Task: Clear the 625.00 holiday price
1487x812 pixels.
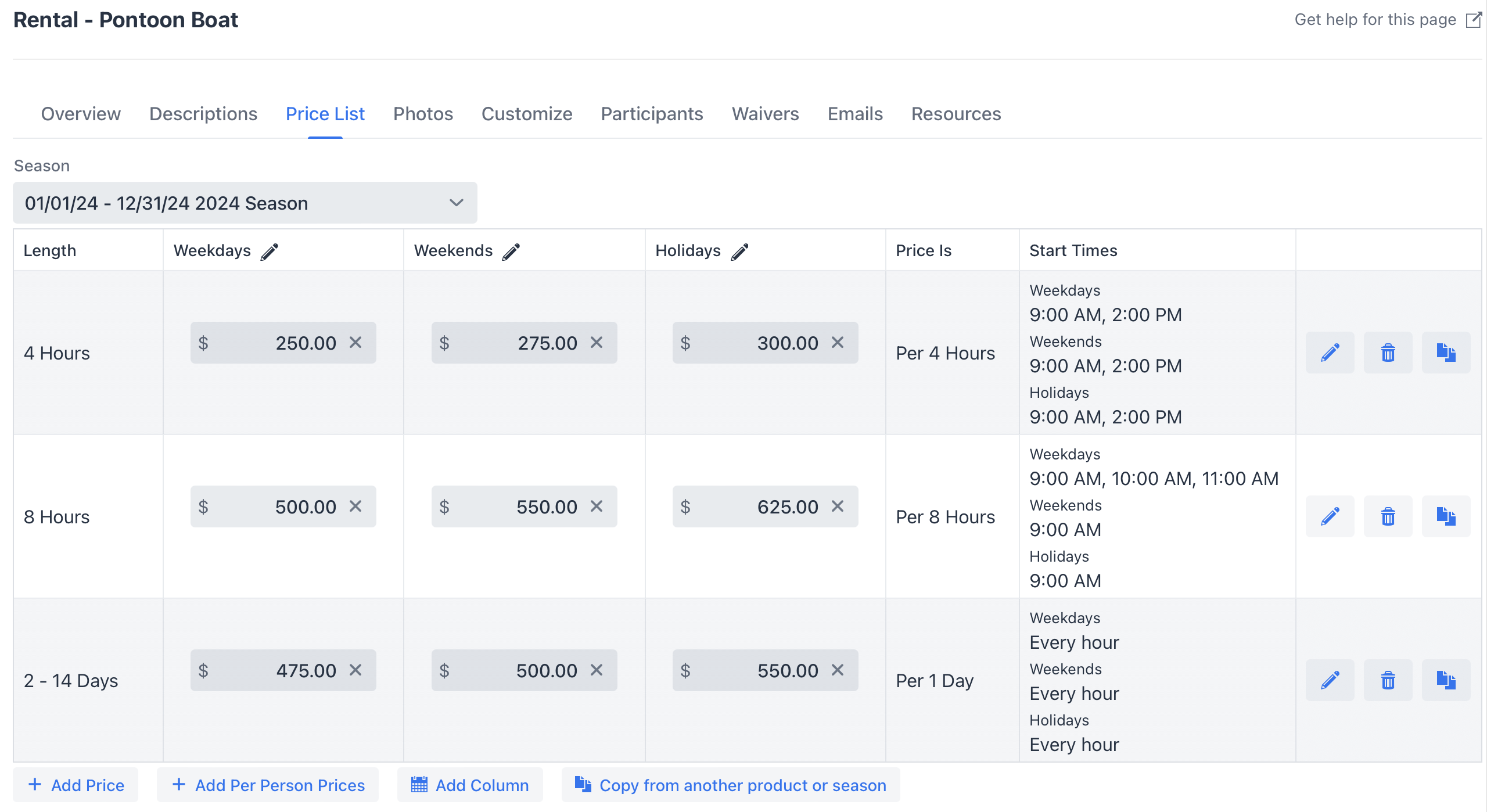Action: [838, 506]
